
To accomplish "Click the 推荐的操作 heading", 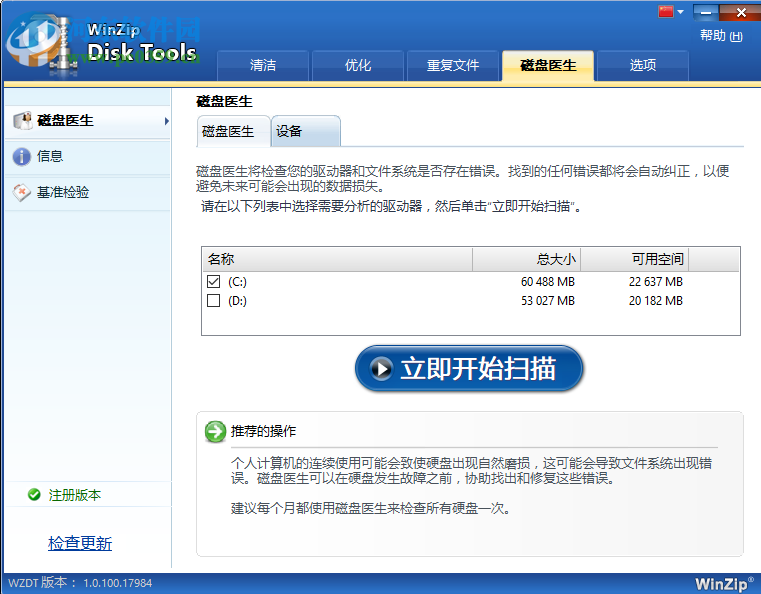I will tap(263, 431).
